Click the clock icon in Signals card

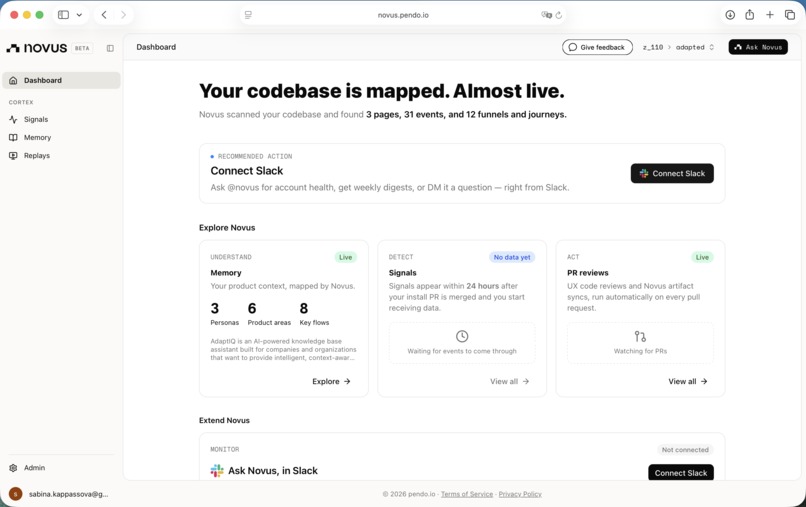[x=462, y=336]
